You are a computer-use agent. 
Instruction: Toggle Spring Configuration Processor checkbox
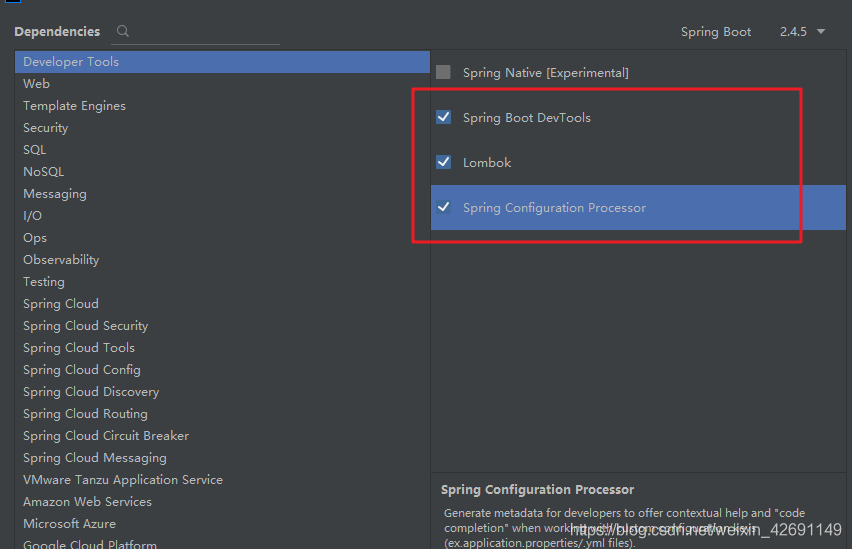(x=443, y=208)
